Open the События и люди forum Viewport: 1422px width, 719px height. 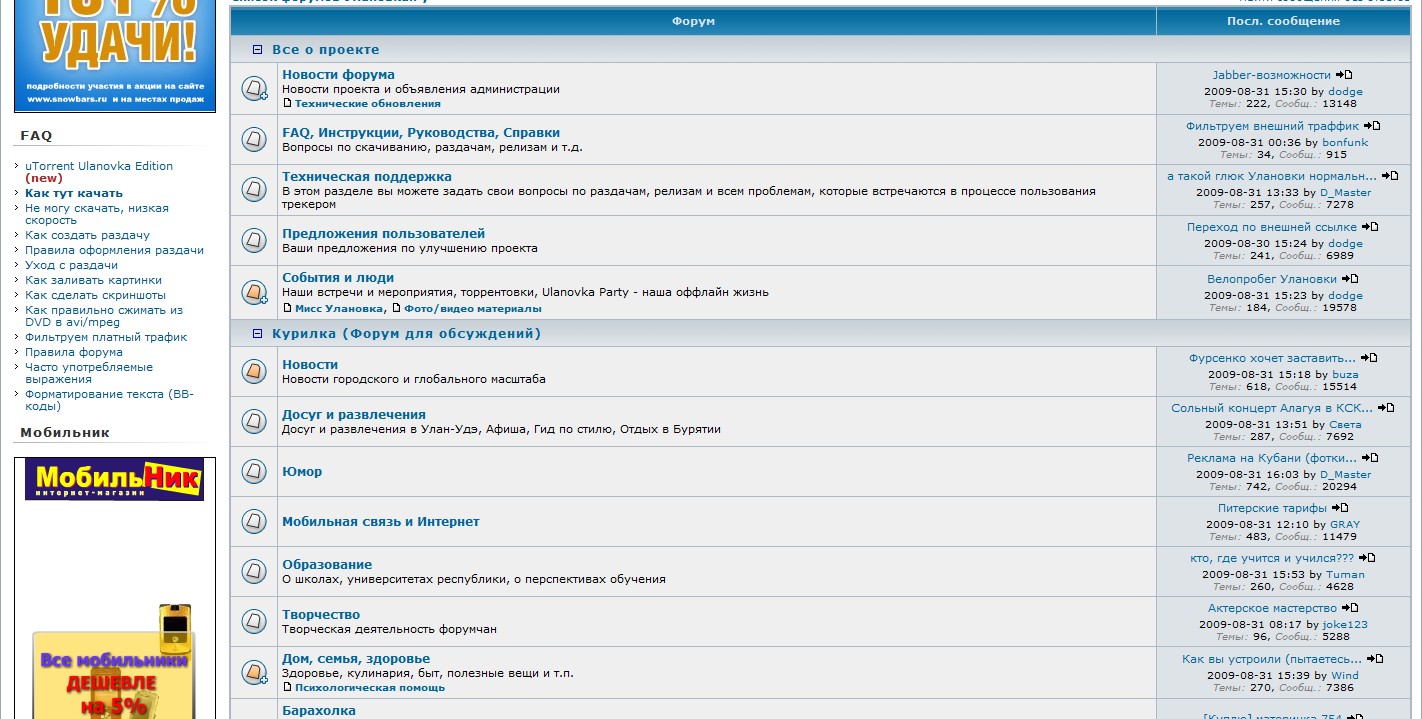338,278
